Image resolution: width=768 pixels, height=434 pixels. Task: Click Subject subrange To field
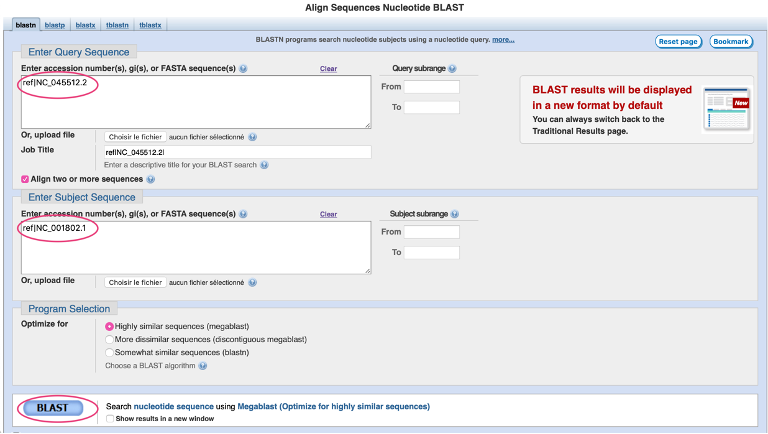click(x=432, y=253)
